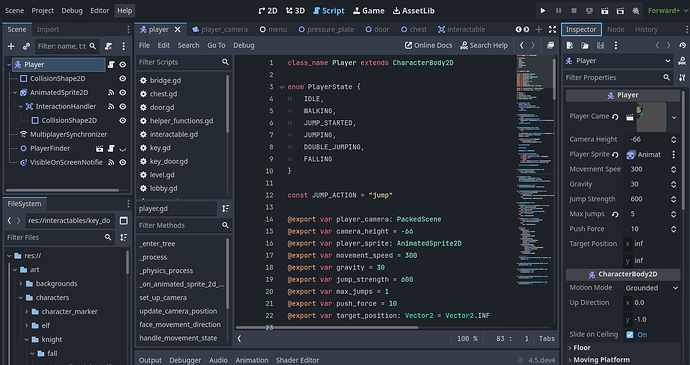Open Online Docs link
This screenshot has height=365, width=690.
428,45
